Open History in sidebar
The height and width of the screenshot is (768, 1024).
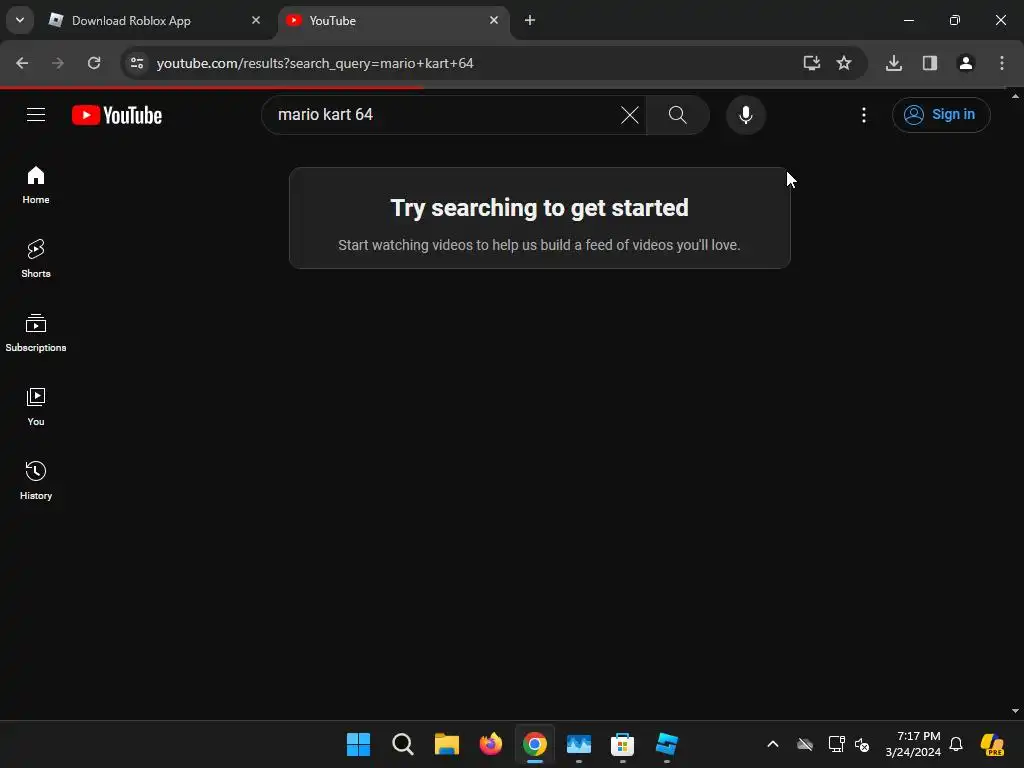tap(36, 481)
